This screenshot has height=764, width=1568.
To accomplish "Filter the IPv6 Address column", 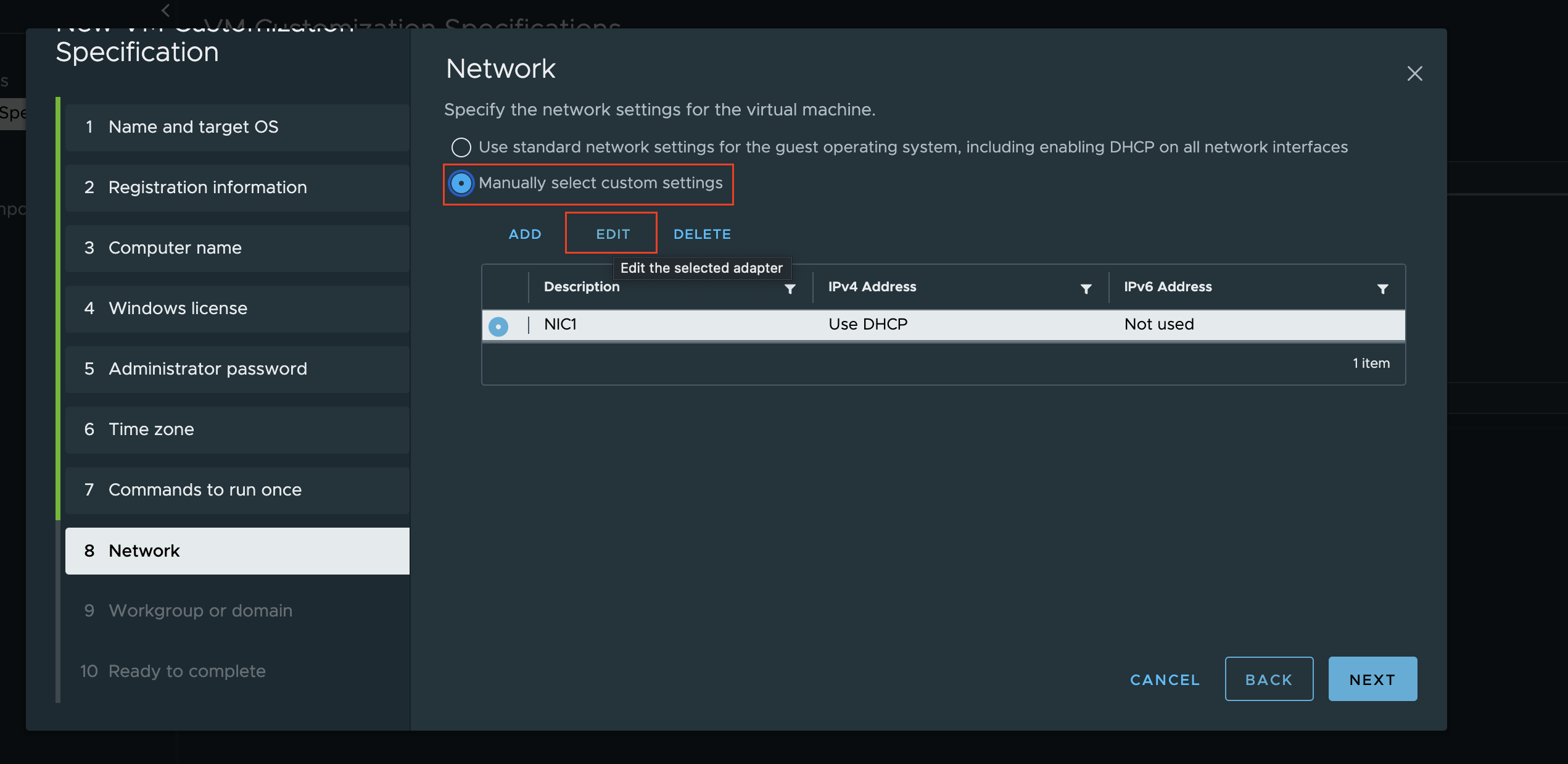I will [1382, 289].
